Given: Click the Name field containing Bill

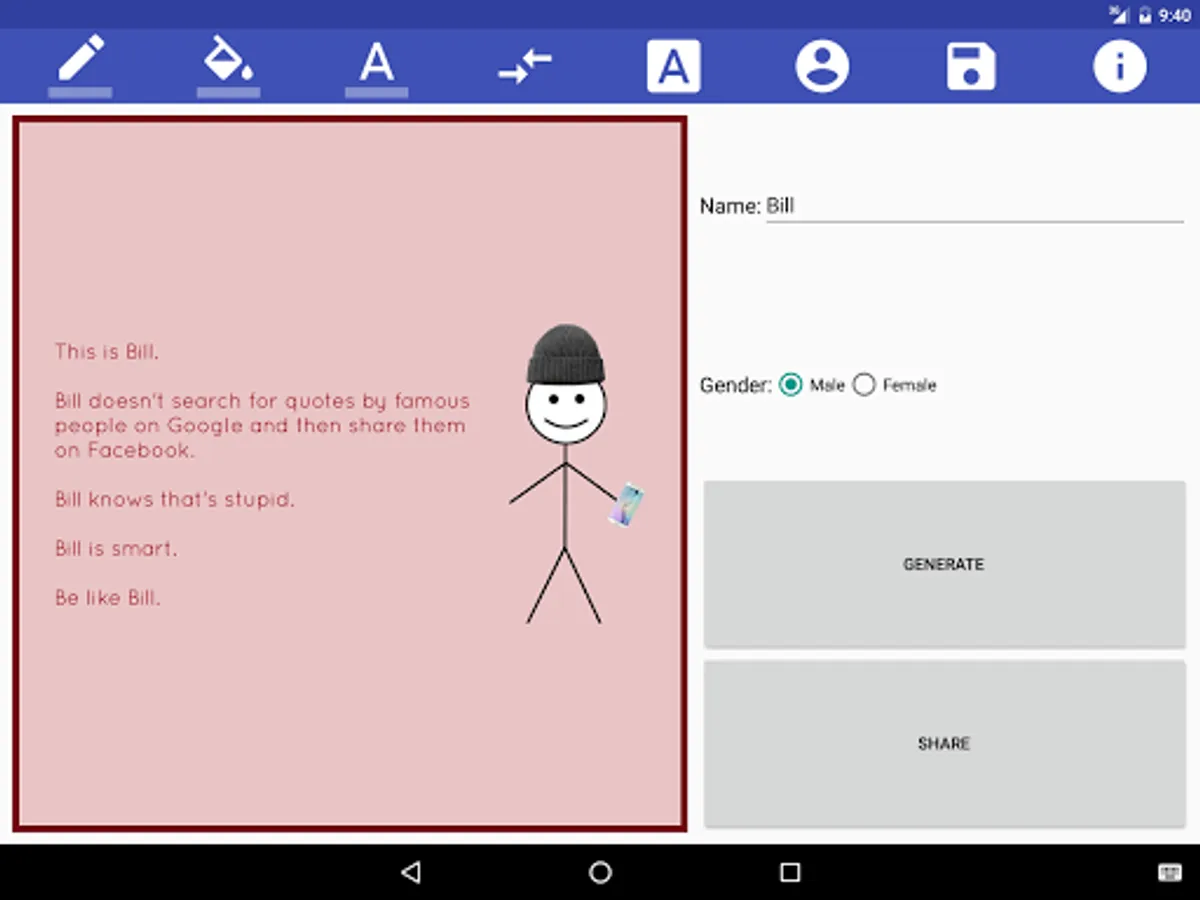Looking at the screenshot, I should [975, 206].
